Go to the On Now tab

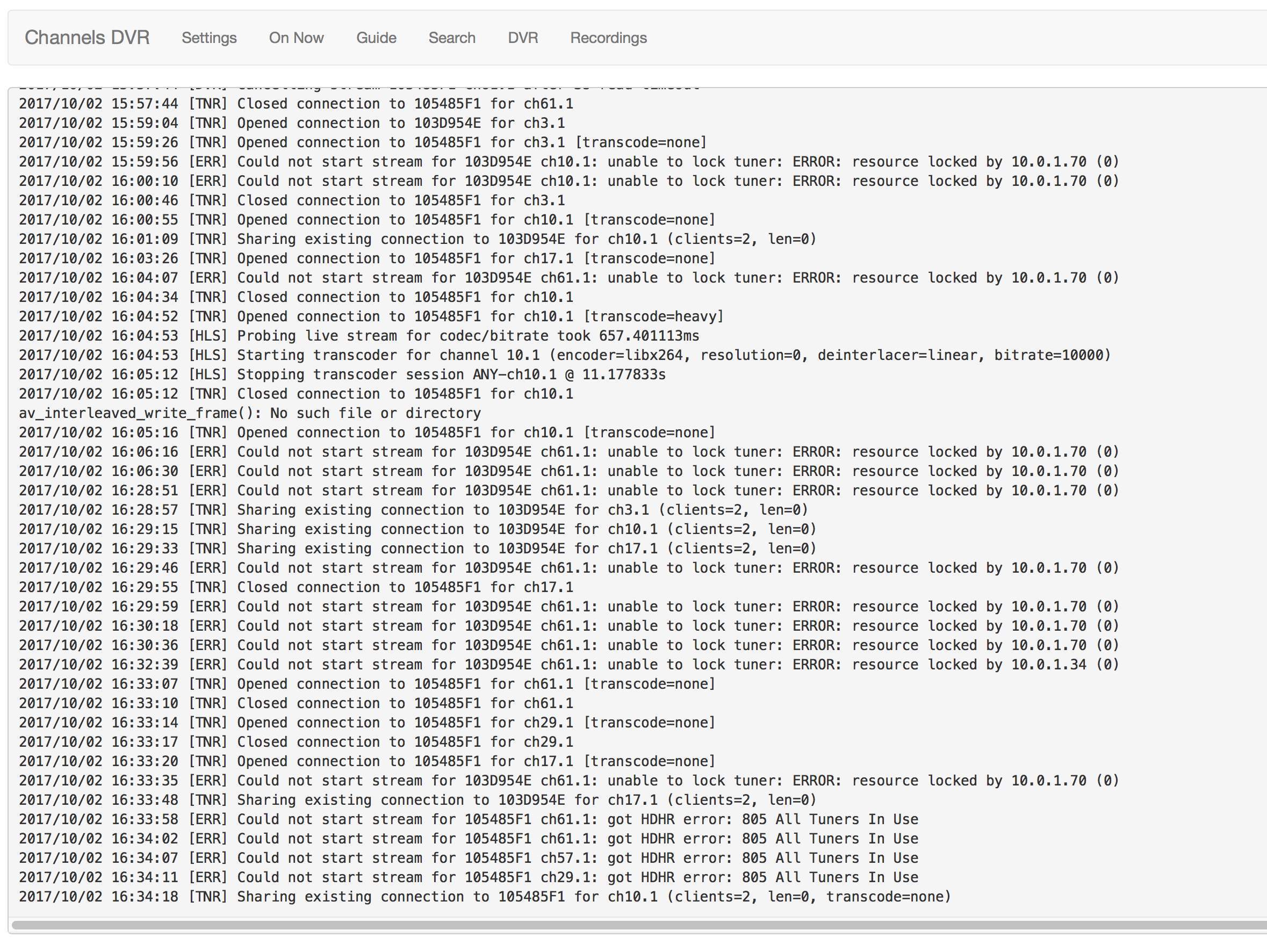pos(296,38)
